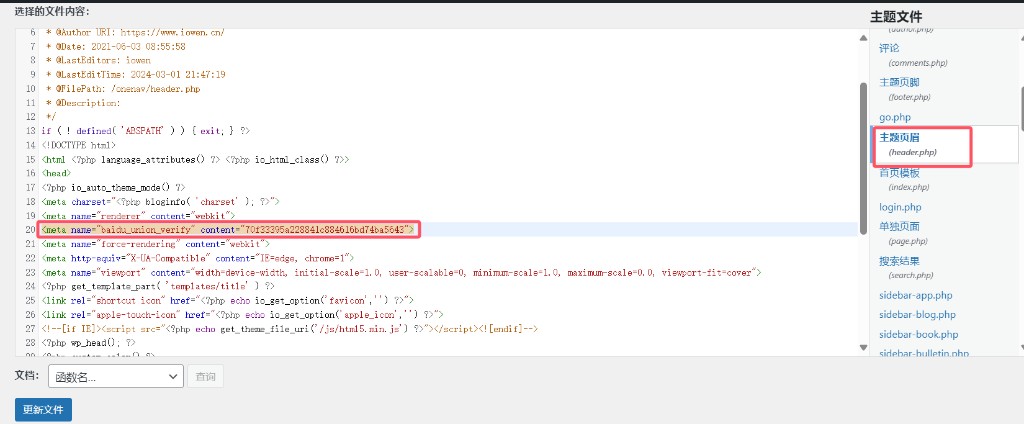Open sidebar-bulletin.php theme file
This screenshot has width=1024, height=424.
923,353
